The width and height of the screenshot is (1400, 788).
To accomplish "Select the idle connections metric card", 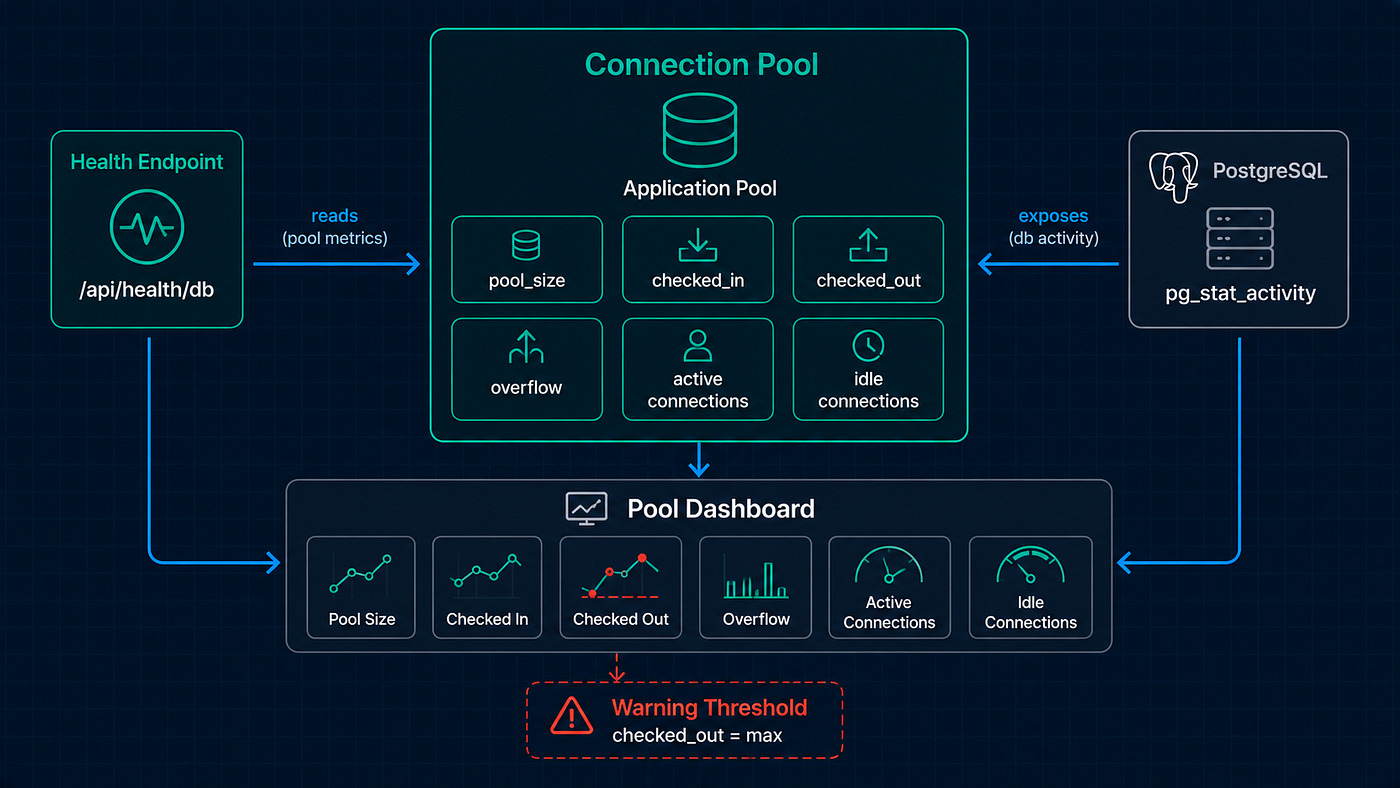I will (x=868, y=369).
